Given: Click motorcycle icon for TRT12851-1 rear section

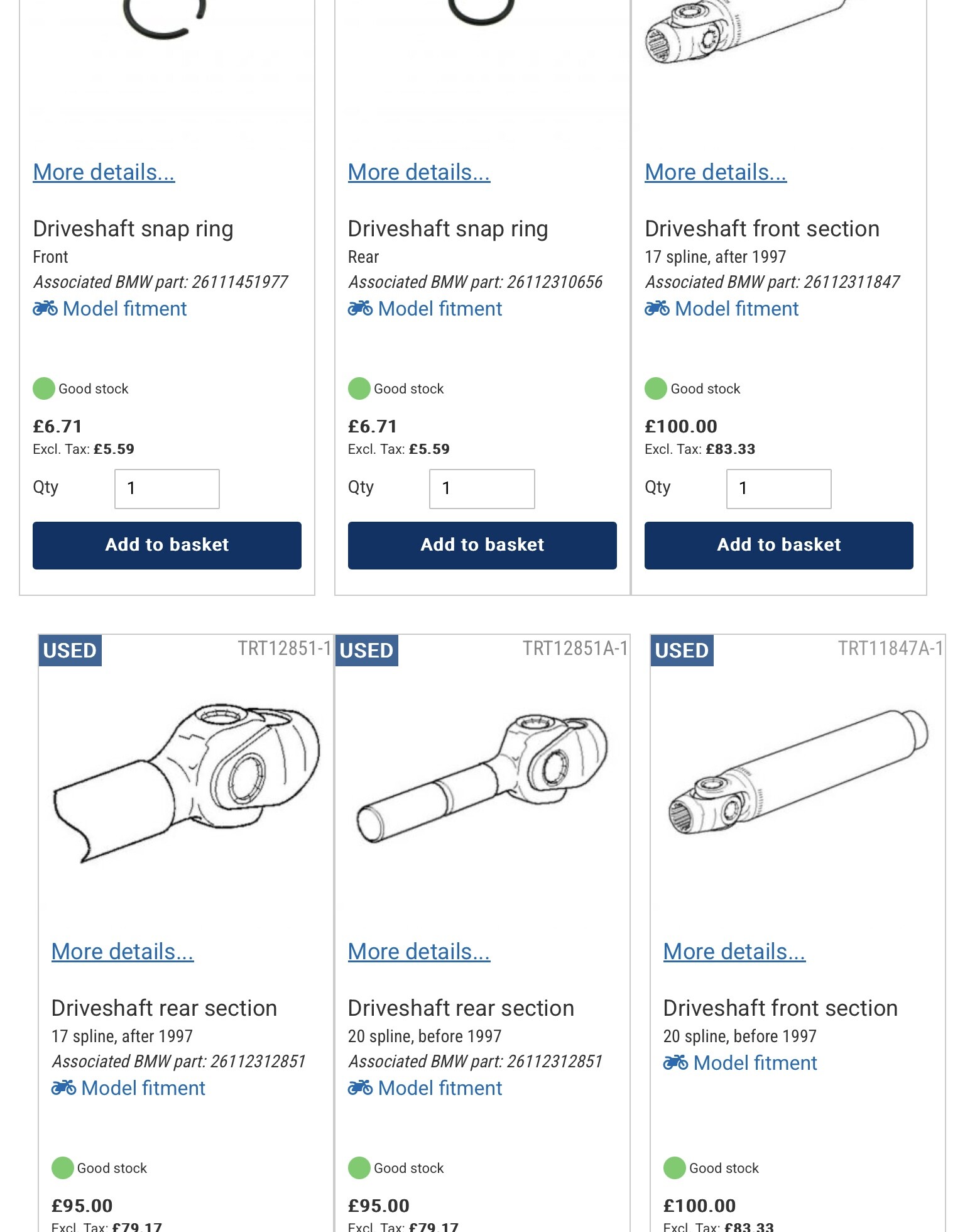Looking at the screenshot, I should click(x=64, y=1087).
